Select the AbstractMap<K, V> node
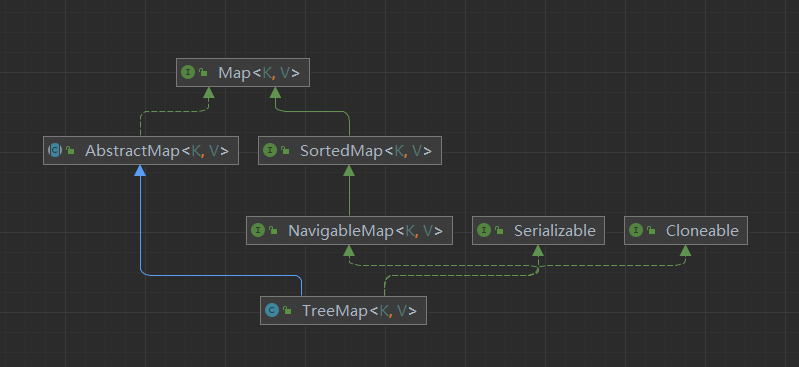This screenshot has height=367, width=799. pyautogui.click(x=141, y=150)
